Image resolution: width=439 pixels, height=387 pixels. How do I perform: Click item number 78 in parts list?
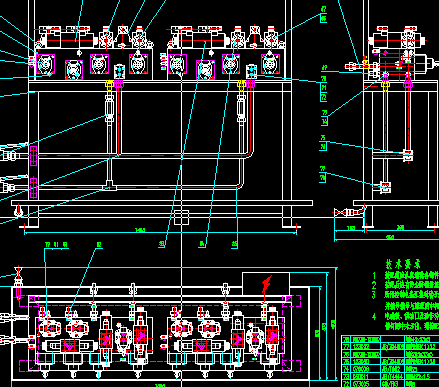(x=346, y=340)
